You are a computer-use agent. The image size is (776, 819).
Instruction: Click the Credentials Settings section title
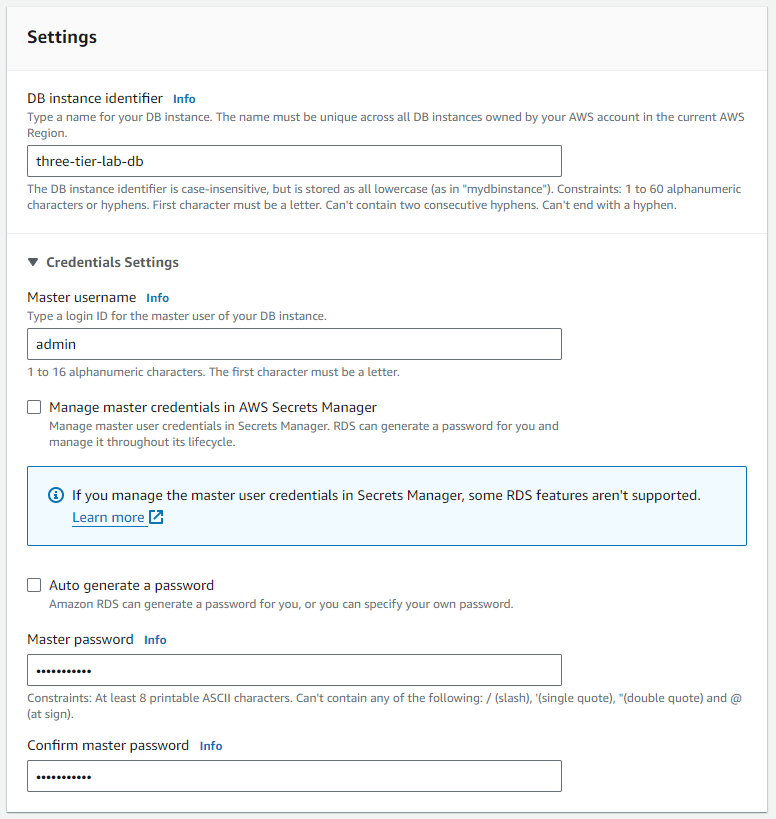pyautogui.click(x=112, y=262)
